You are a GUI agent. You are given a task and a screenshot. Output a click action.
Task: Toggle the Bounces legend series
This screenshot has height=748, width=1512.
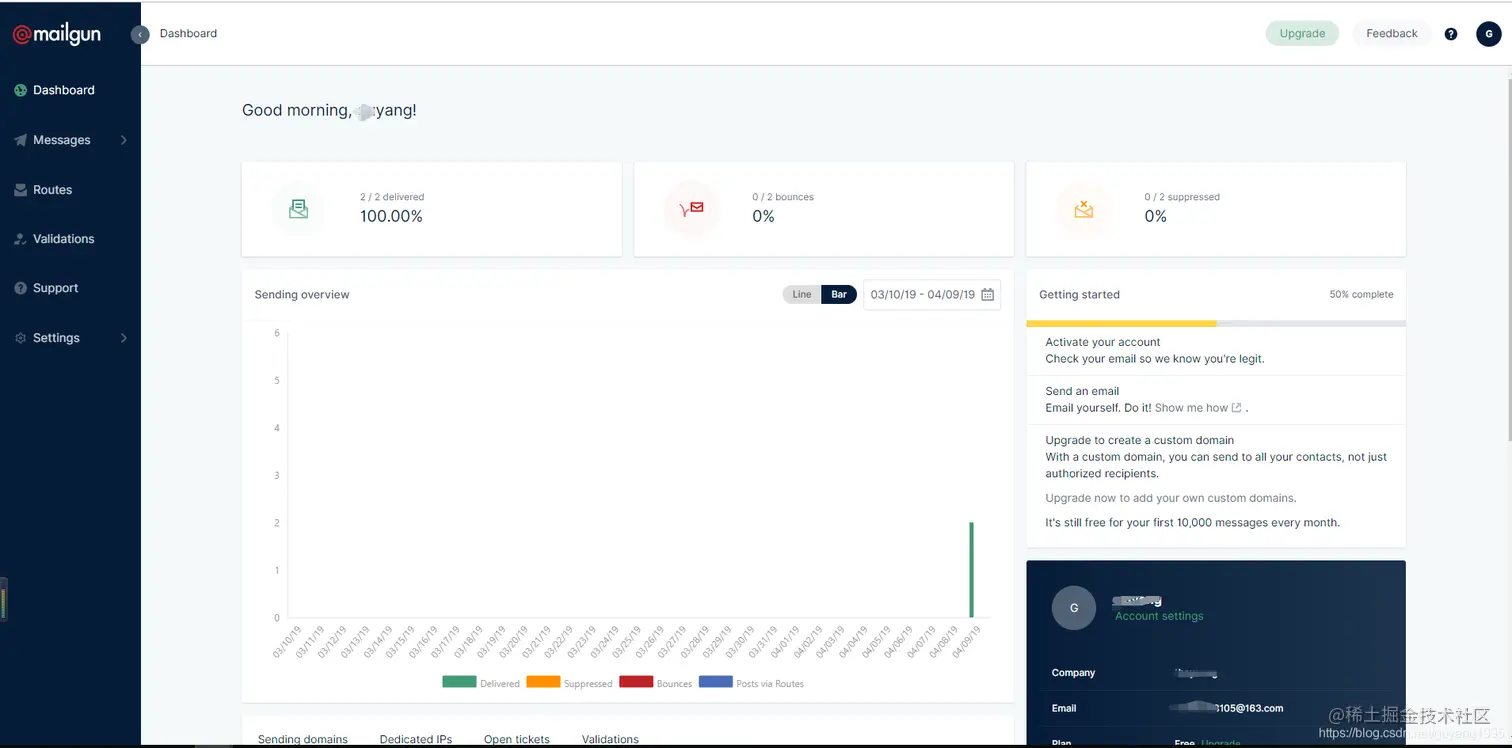coord(656,683)
